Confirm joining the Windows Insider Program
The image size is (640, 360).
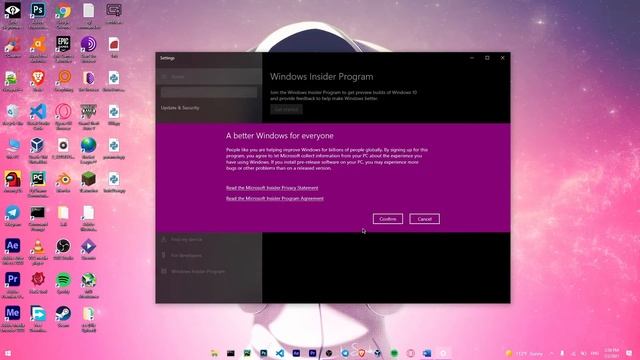(387, 219)
